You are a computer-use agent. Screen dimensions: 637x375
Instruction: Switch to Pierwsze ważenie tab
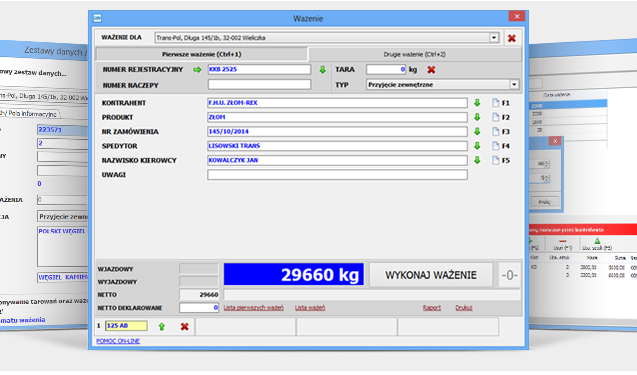(x=202, y=54)
